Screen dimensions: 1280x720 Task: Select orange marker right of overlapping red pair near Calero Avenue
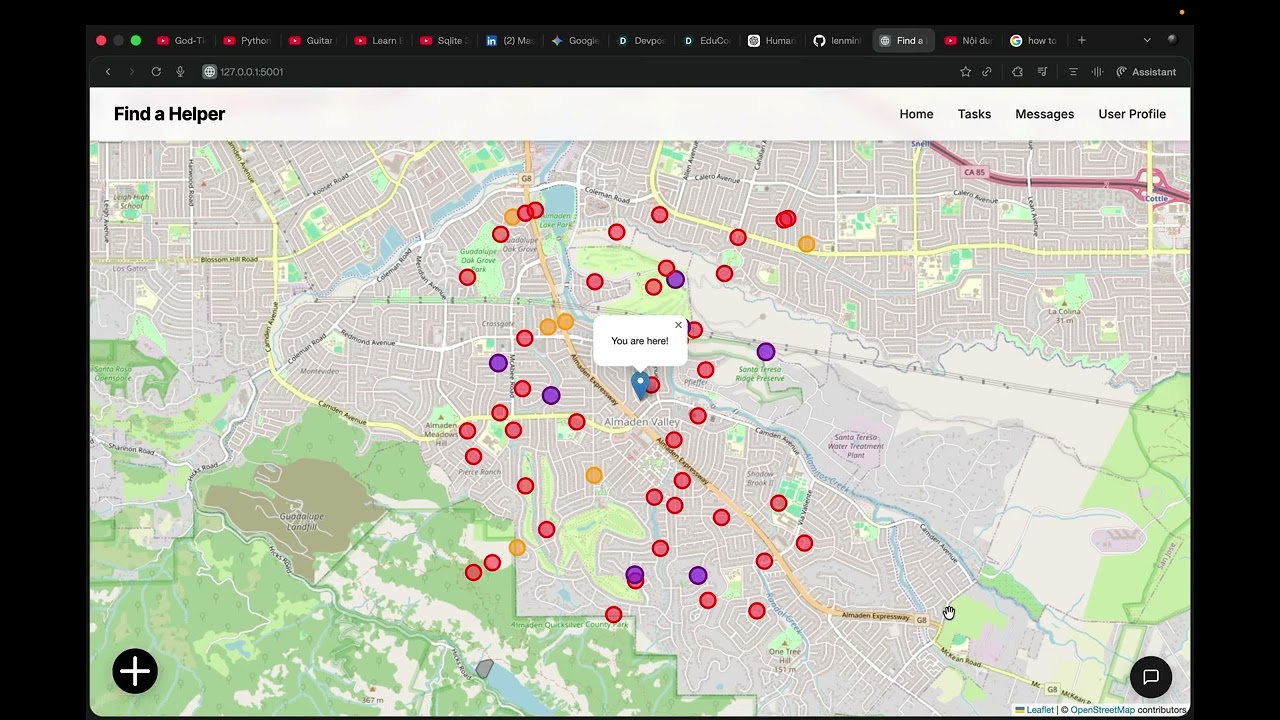click(x=806, y=244)
